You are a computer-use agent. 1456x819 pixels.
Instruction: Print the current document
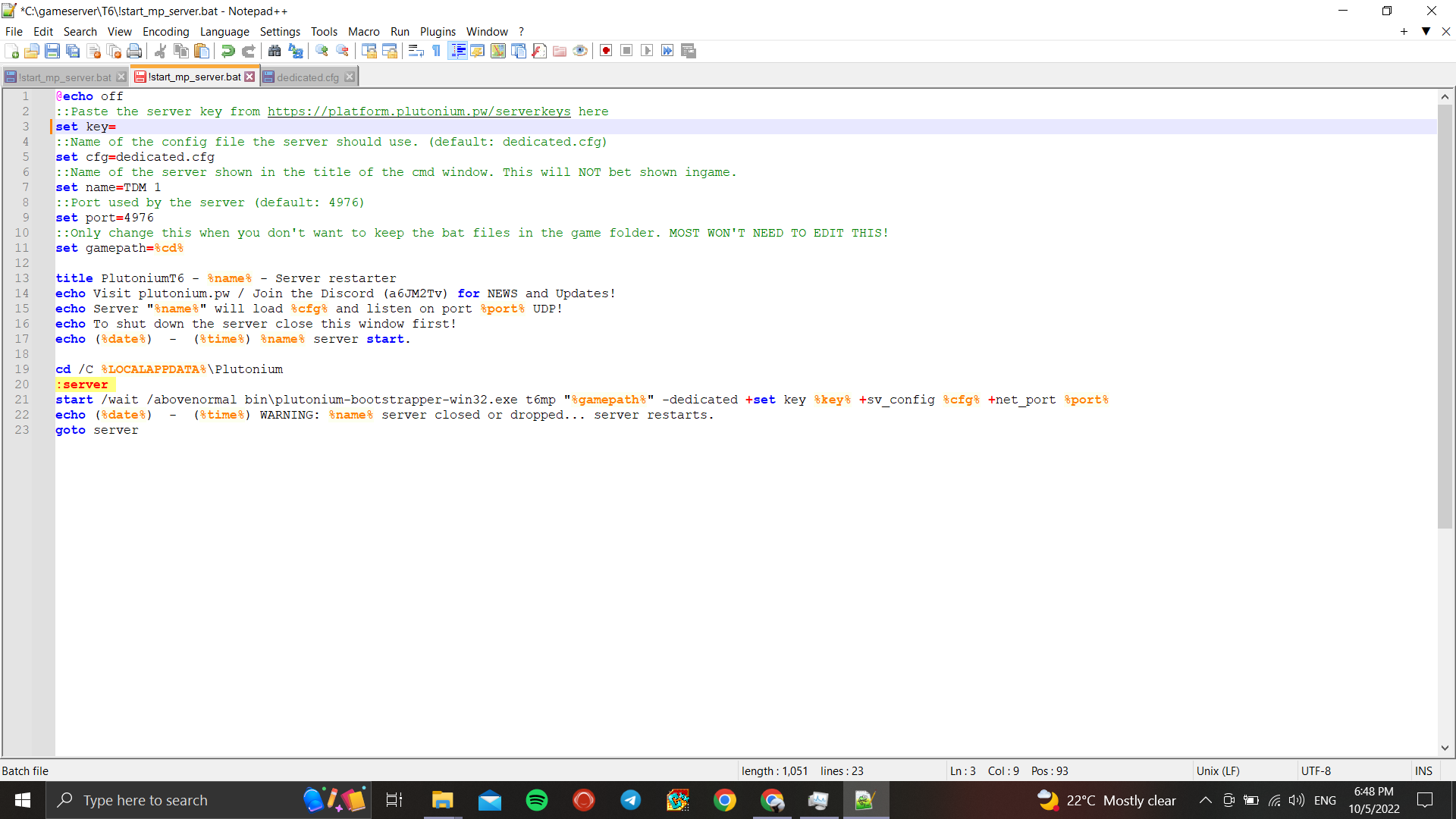(x=134, y=51)
